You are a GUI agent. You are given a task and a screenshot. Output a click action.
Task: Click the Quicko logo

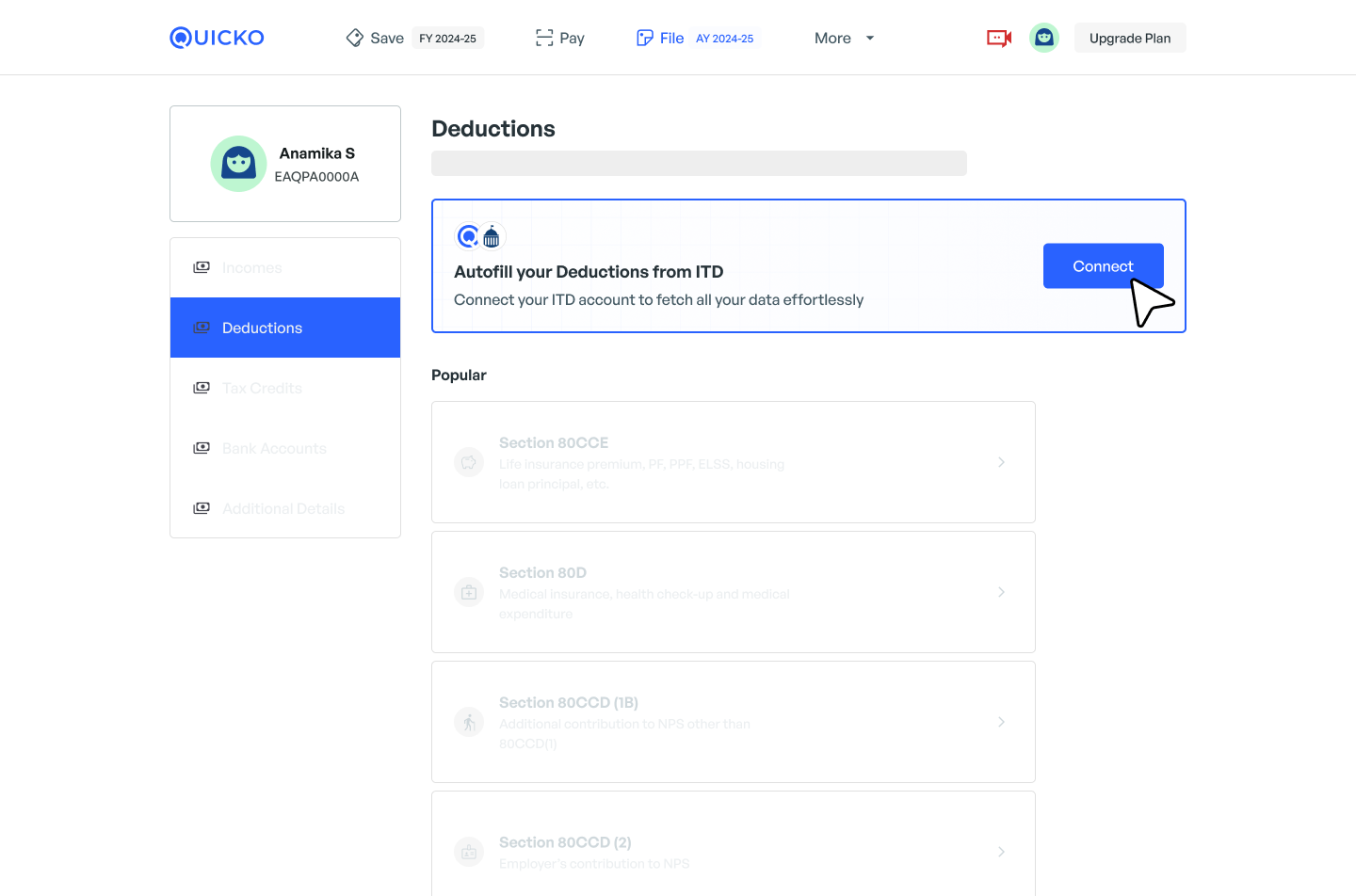tap(217, 38)
